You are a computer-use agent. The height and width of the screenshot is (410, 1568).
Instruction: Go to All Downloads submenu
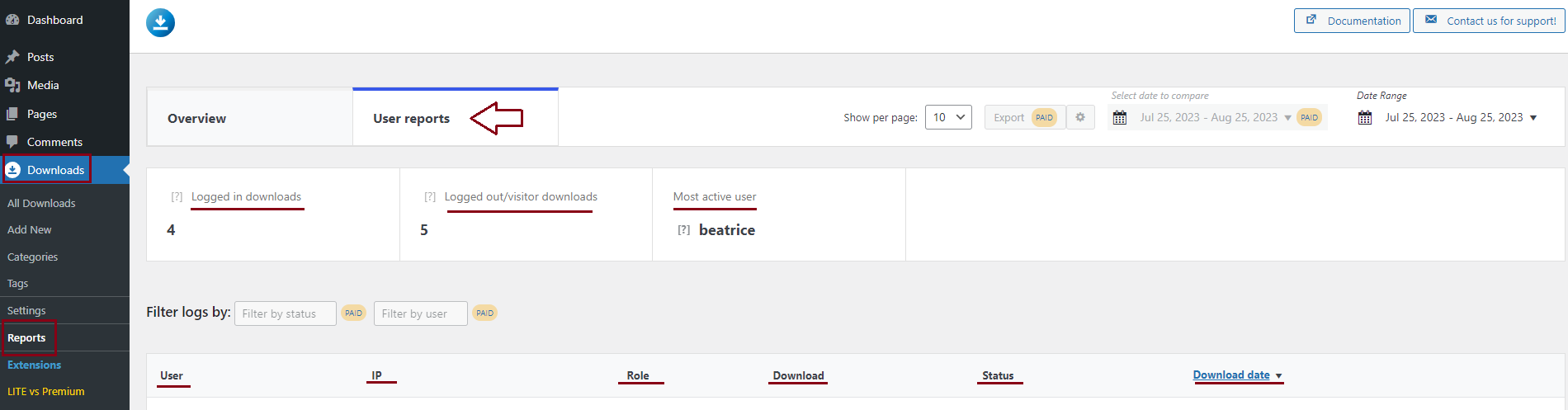[x=41, y=203]
